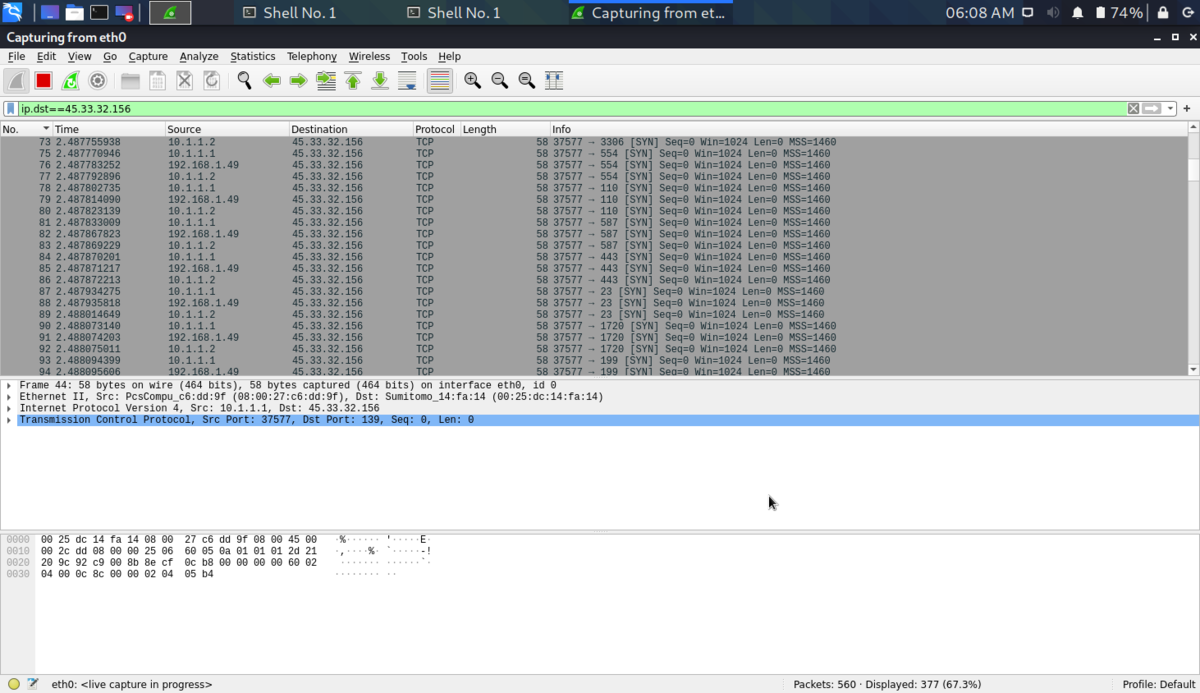Expand Internet Protocol Version 4 row
The width and height of the screenshot is (1200, 693).
(x=9, y=408)
